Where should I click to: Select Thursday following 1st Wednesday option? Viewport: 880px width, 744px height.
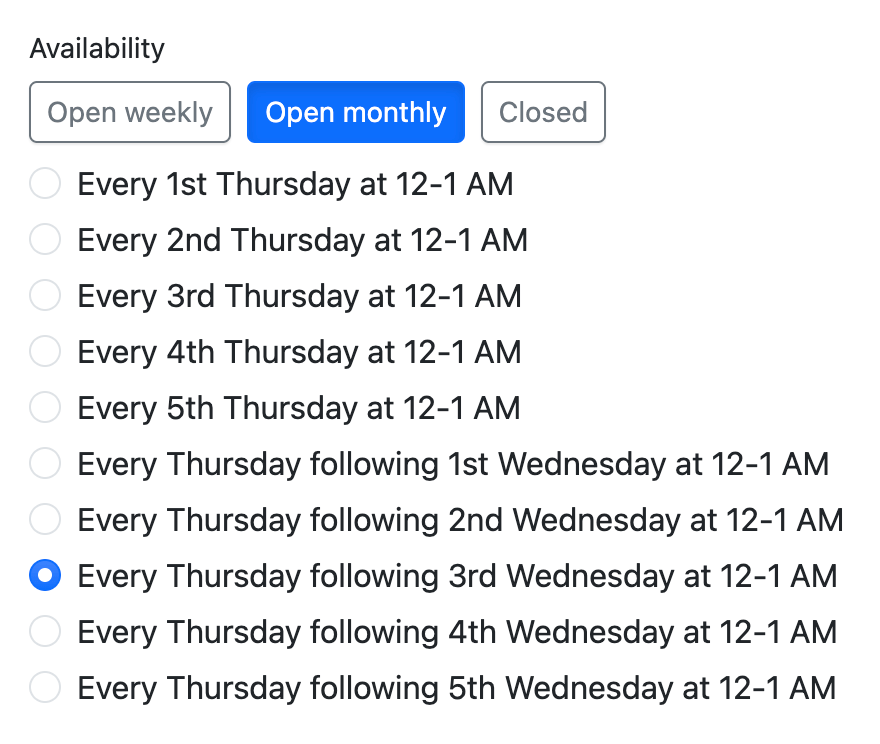[45, 463]
